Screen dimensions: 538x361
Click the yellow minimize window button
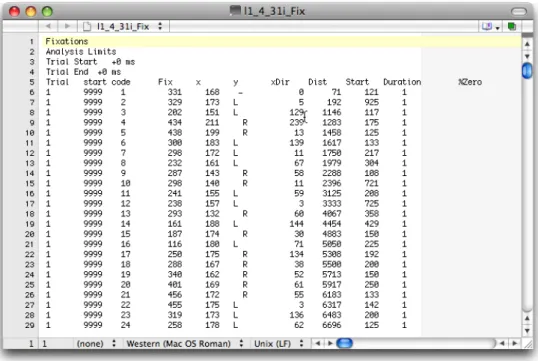point(31,12)
